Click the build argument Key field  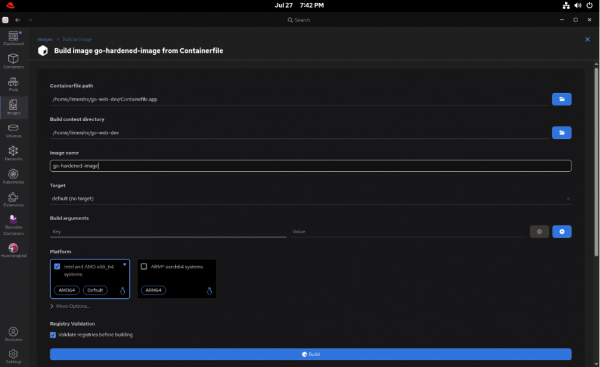coord(168,232)
